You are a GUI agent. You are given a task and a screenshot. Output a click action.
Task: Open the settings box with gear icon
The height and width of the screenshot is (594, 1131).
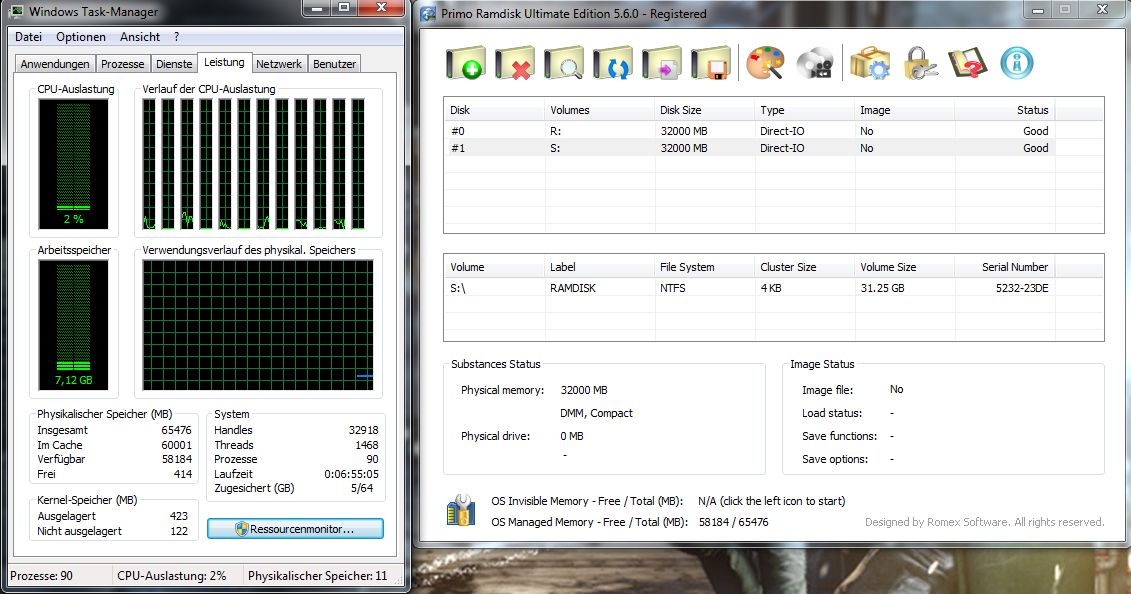click(870, 63)
